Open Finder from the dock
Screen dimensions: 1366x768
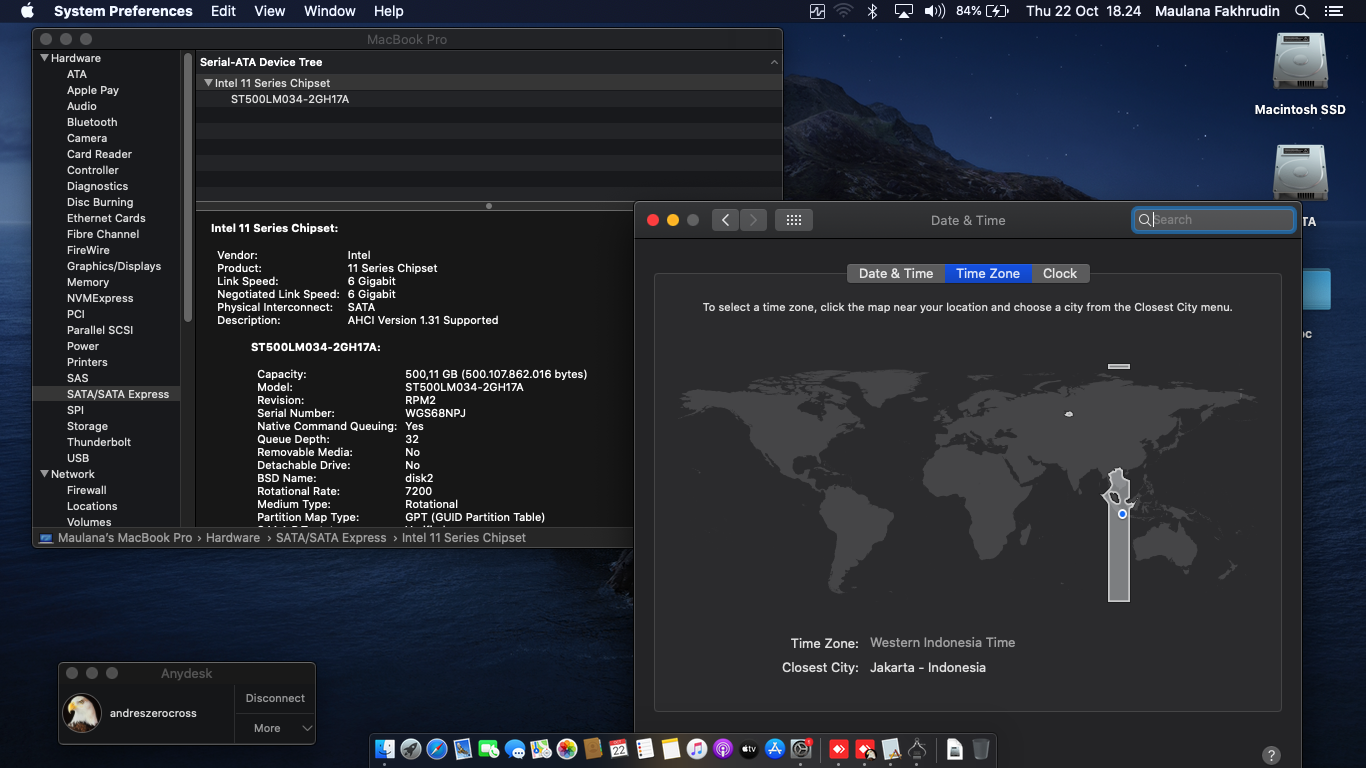(385, 749)
